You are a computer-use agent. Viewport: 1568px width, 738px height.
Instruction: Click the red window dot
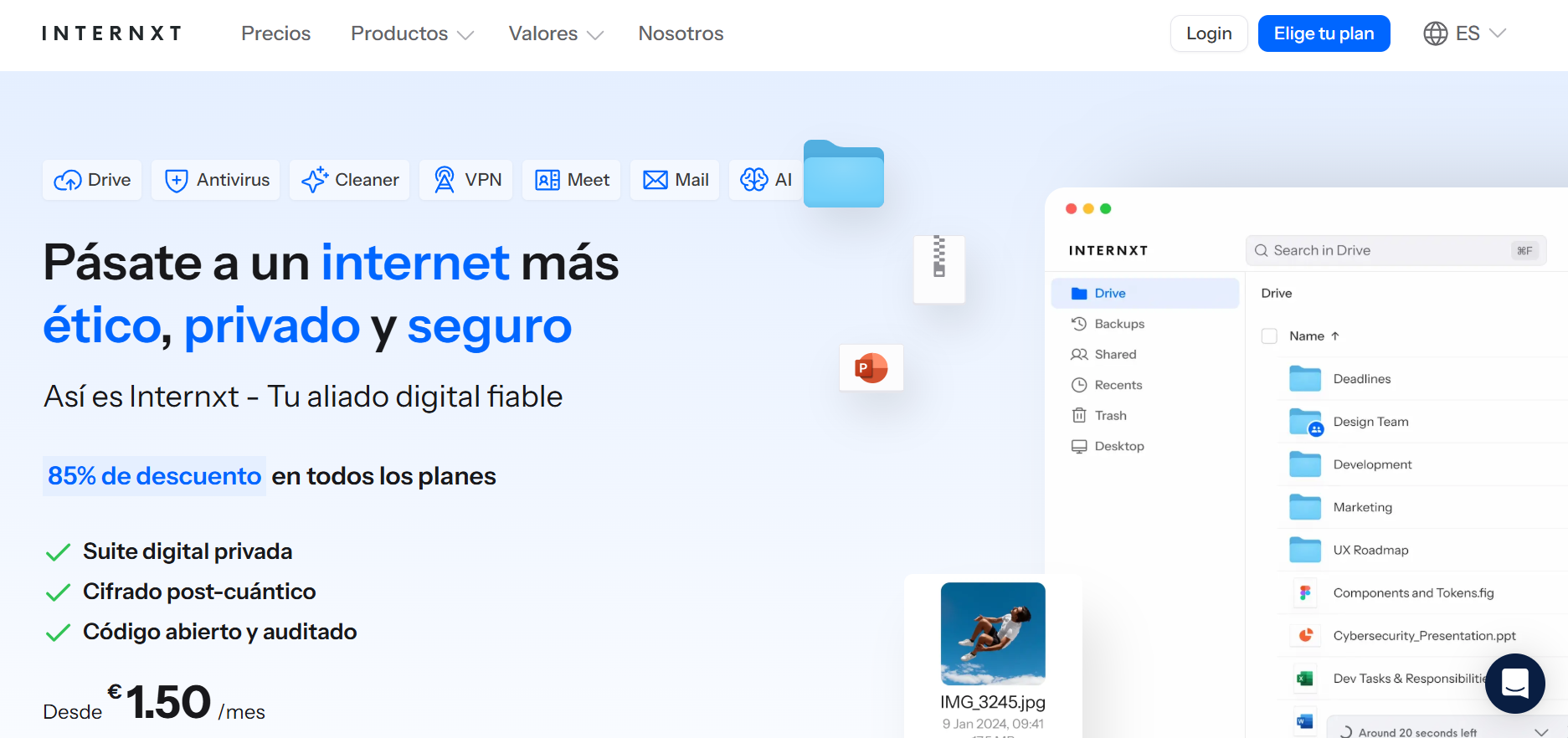[x=1071, y=208]
